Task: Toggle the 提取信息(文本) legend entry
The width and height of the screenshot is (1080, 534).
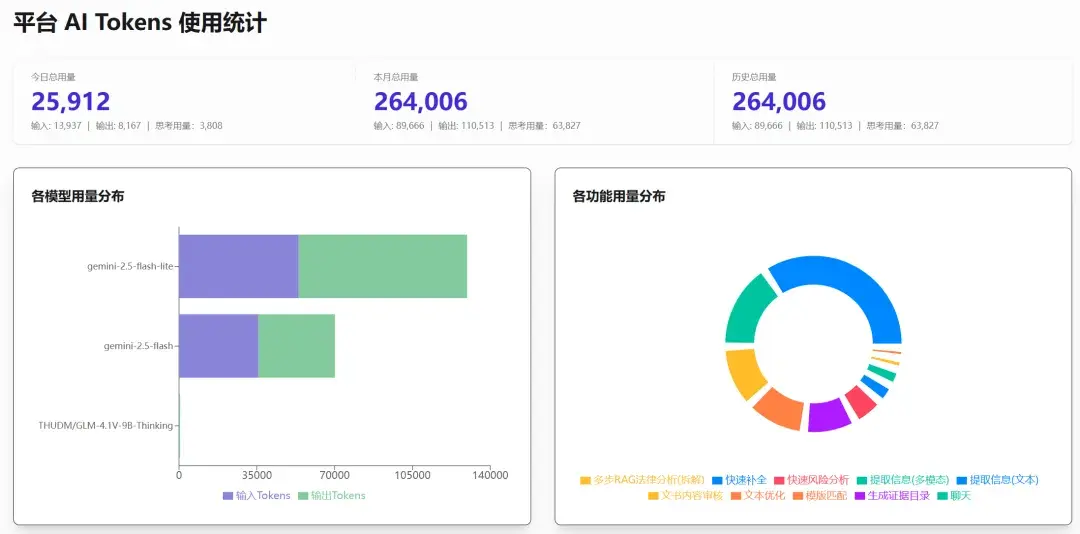Action: coord(997,480)
